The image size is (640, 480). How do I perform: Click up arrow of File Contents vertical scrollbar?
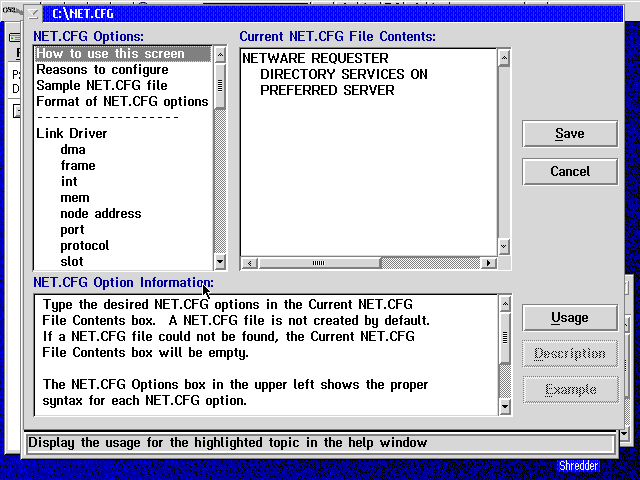click(504, 58)
